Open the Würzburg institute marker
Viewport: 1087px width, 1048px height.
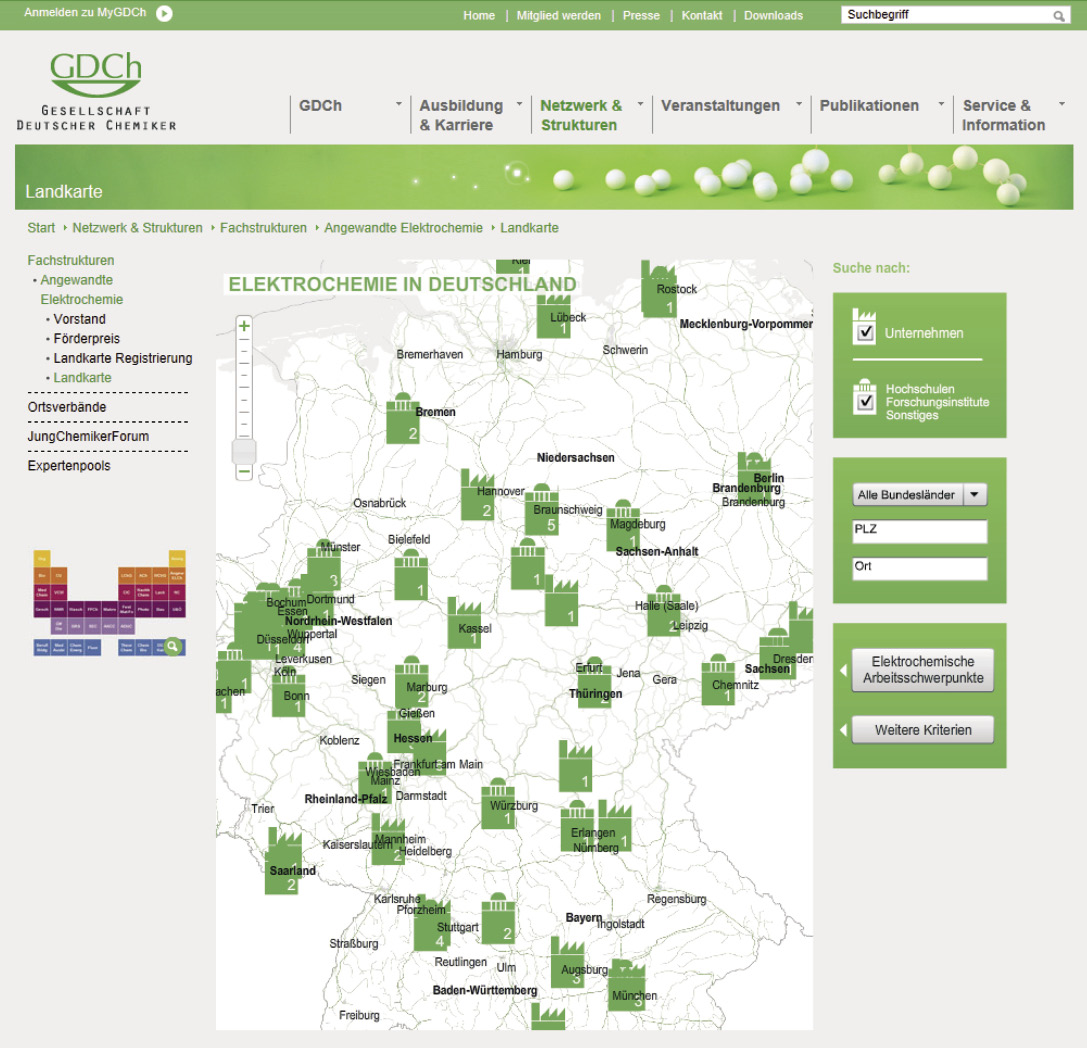pos(498,804)
